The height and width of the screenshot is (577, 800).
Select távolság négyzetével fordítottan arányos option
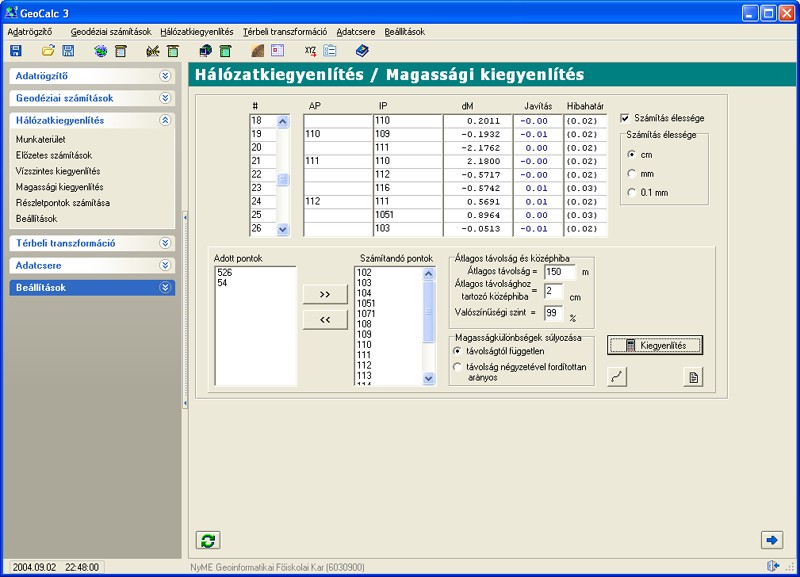point(457,367)
